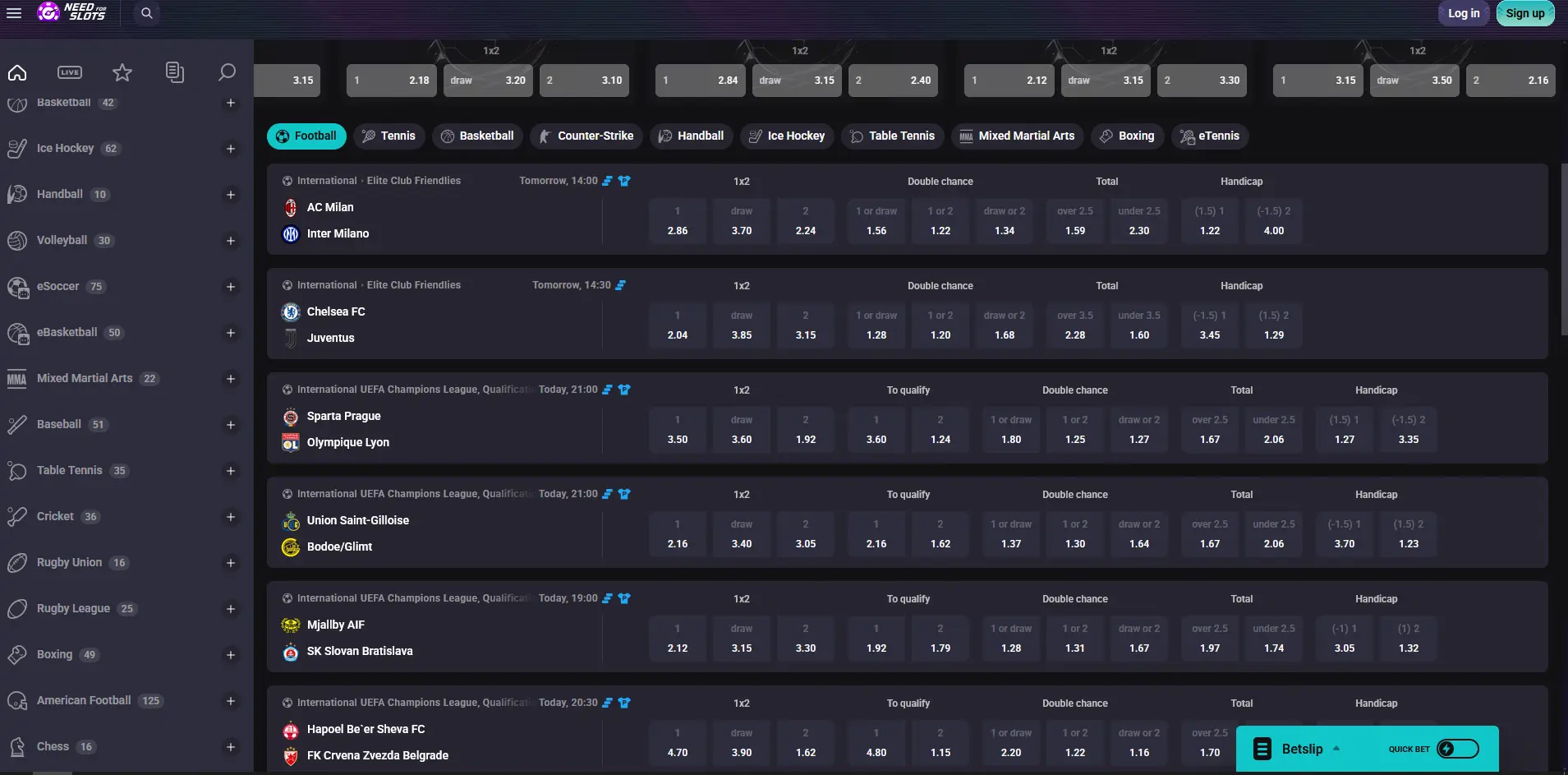Open Rugby Union in the sidebar list
1568x775 pixels.
pyautogui.click(x=69, y=563)
